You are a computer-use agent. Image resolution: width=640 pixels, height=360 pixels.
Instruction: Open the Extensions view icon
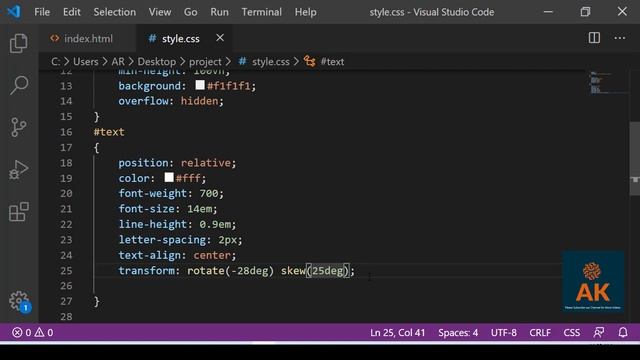pos(19,212)
